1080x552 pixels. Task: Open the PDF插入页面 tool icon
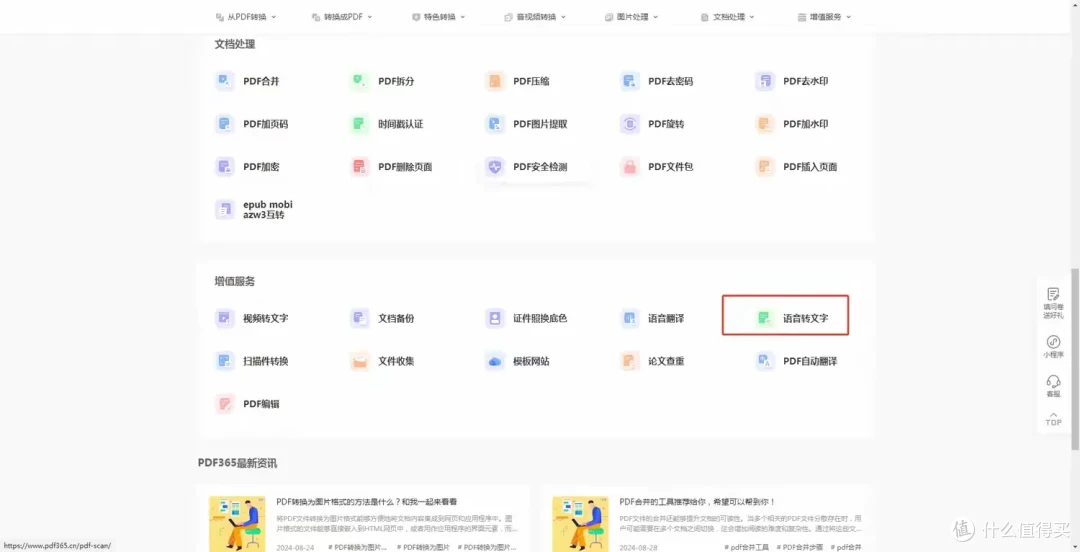point(765,167)
